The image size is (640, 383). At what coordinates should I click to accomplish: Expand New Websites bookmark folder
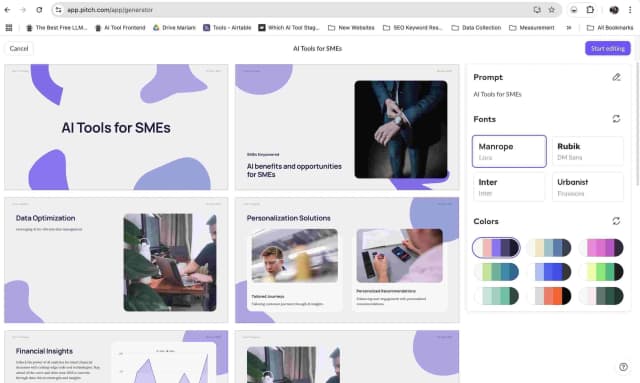tap(351, 28)
